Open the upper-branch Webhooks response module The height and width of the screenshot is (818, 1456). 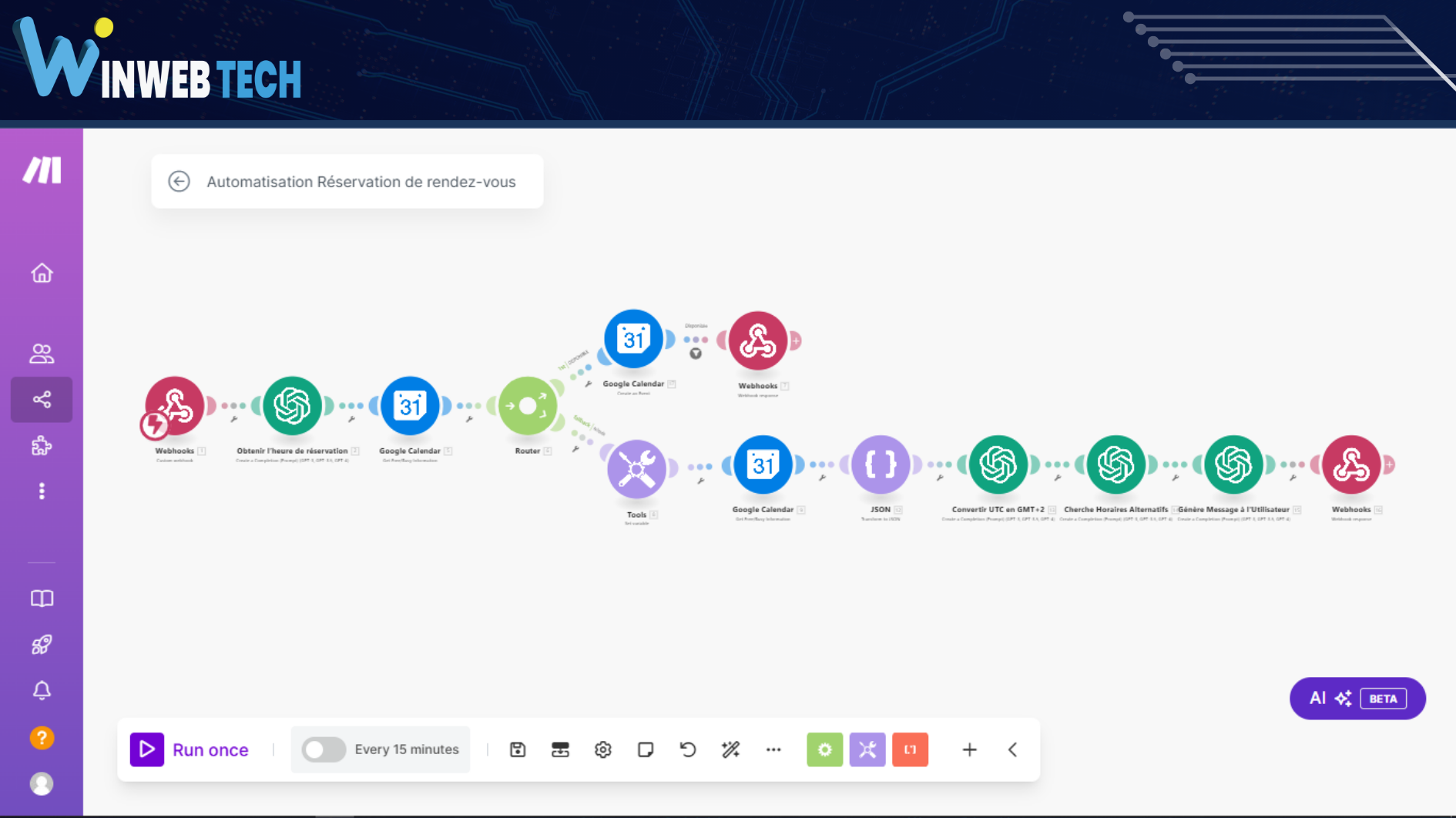(x=758, y=340)
